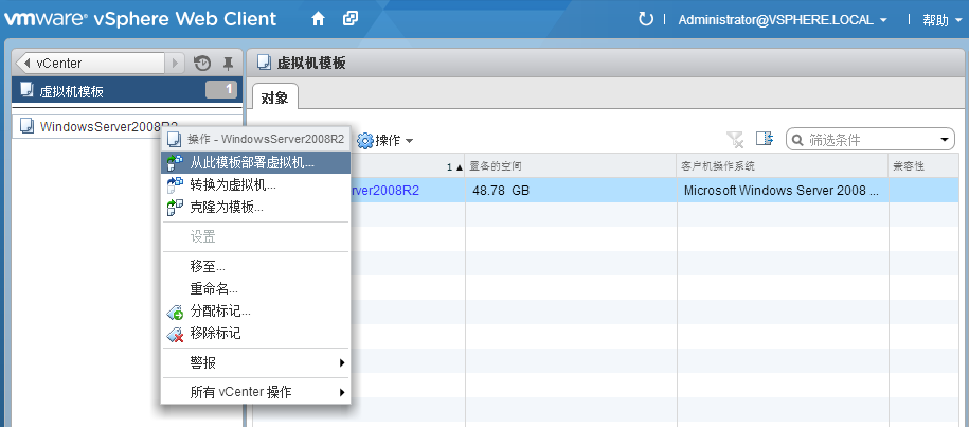Image resolution: width=970 pixels, height=427 pixels.
Task: Open the Administrator@VSPHERE.LOCAL user menu
Action: tap(782, 20)
